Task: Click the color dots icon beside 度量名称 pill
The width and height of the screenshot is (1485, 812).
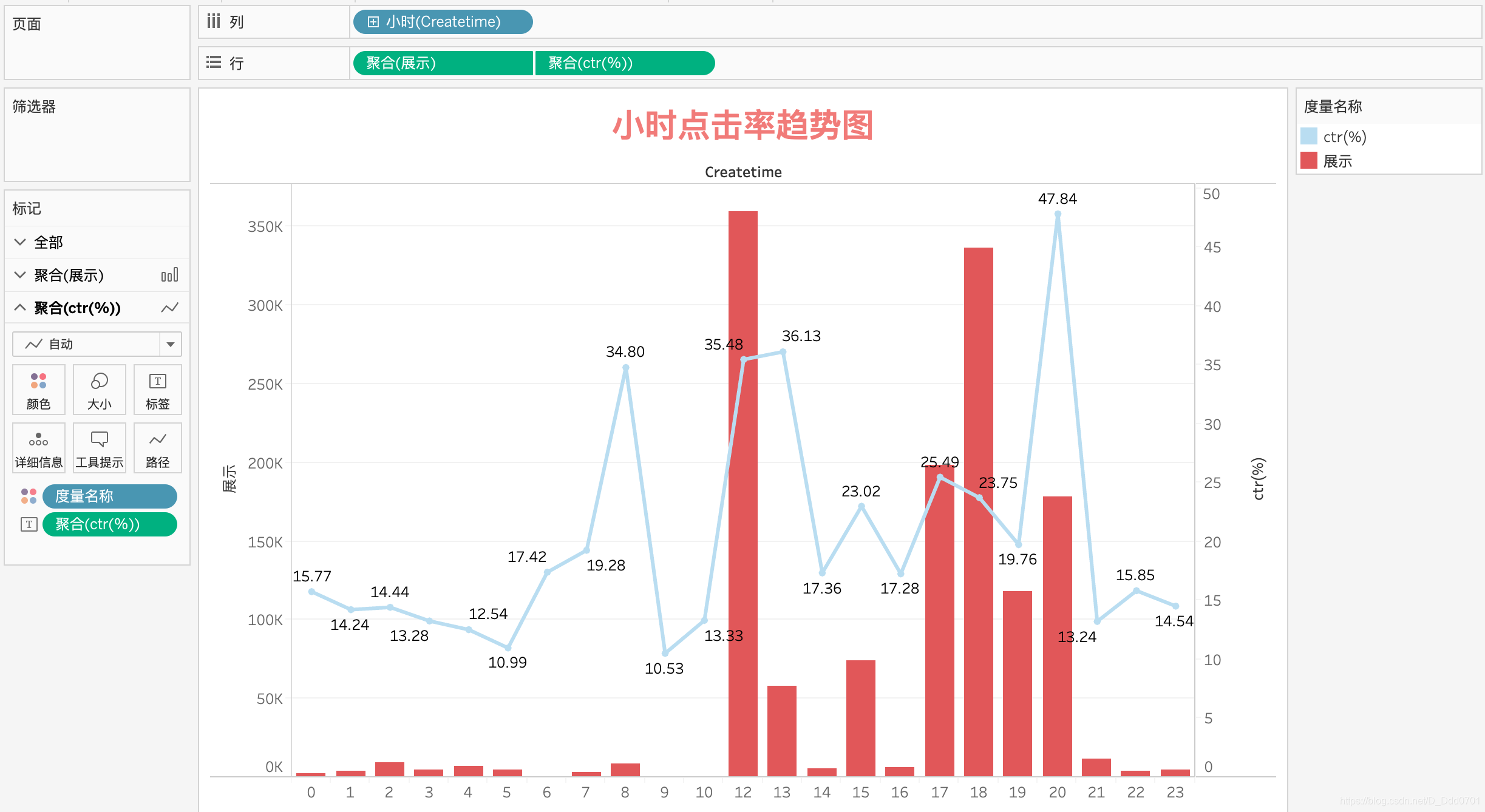Action: coord(29,496)
